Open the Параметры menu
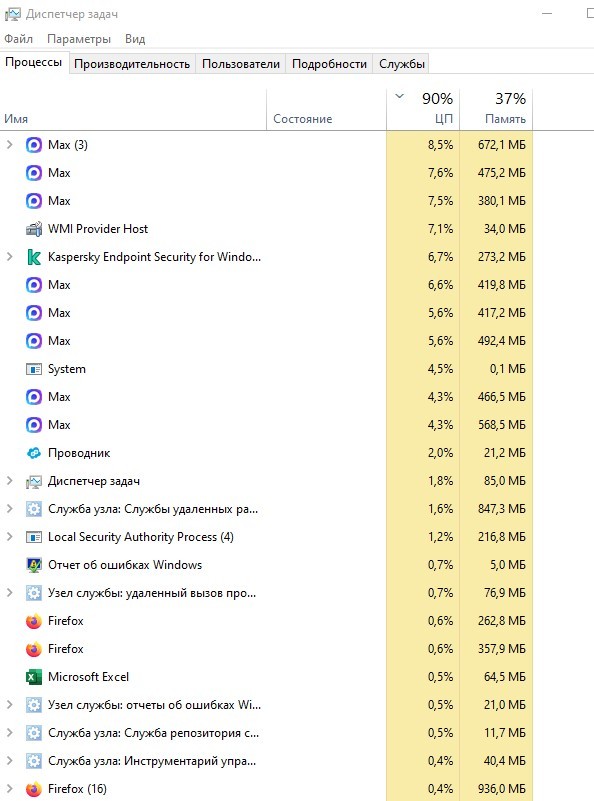The width and height of the screenshot is (594, 801). [79, 39]
